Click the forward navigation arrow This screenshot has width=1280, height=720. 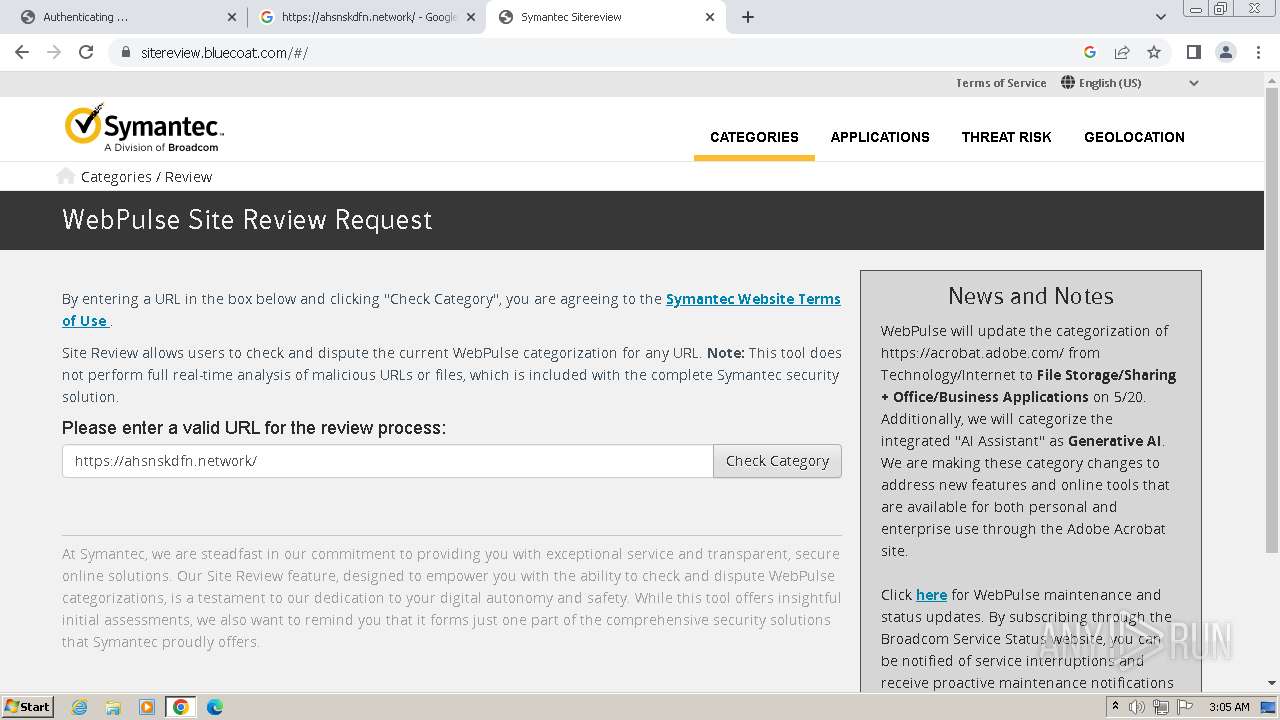click(54, 52)
